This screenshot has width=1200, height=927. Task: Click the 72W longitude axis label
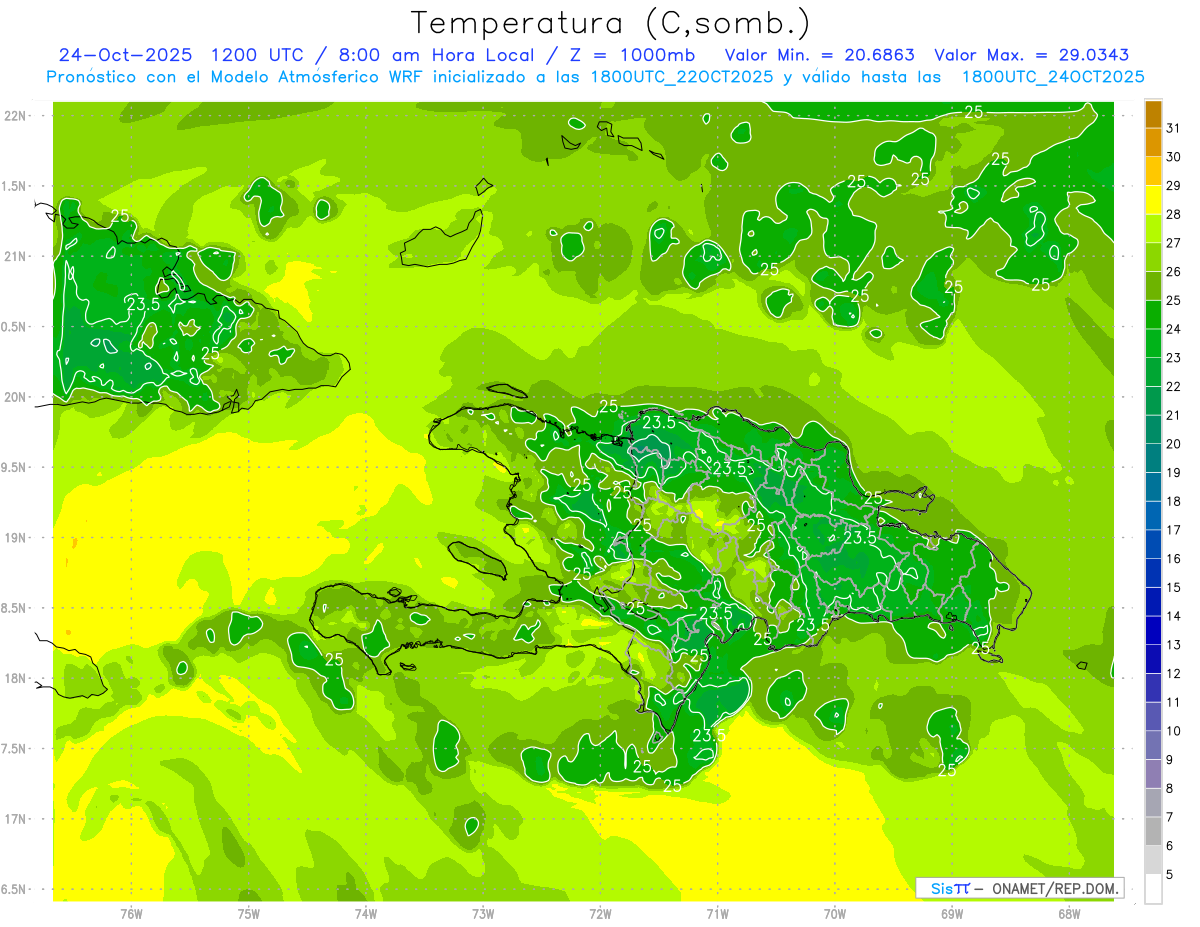tap(600, 913)
